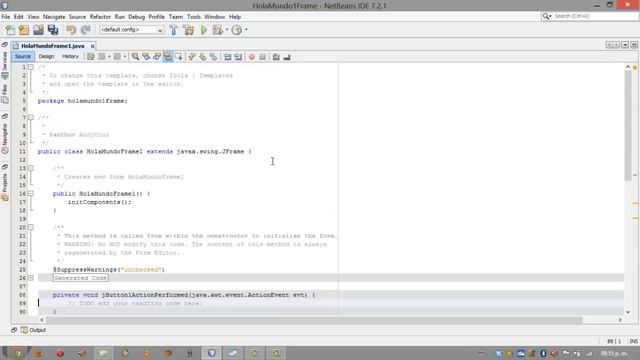
Task: Select the HolaMundoFrame1.java editor tab
Action: [53, 46]
